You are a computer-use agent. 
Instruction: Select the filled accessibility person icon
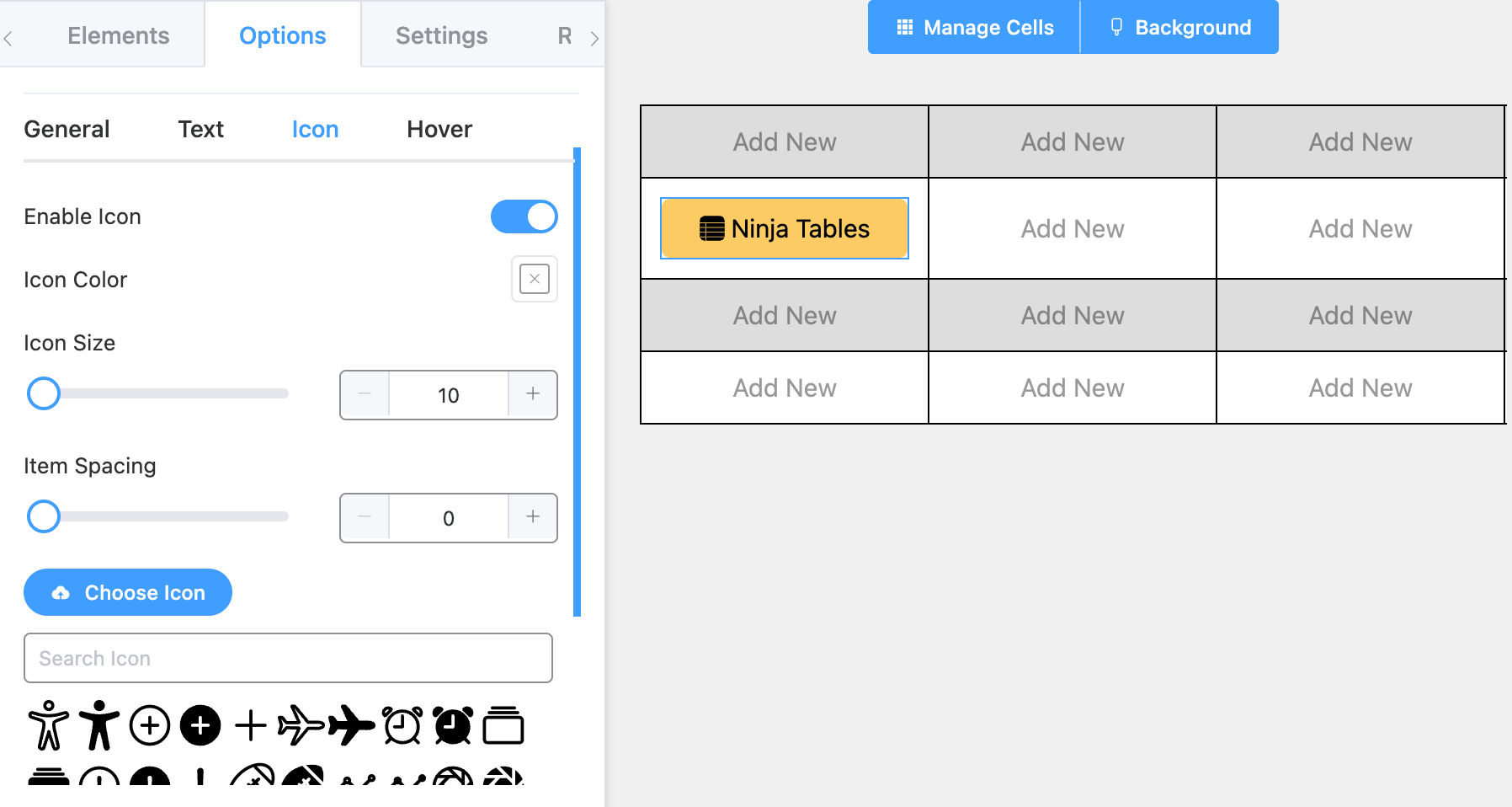tap(99, 724)
